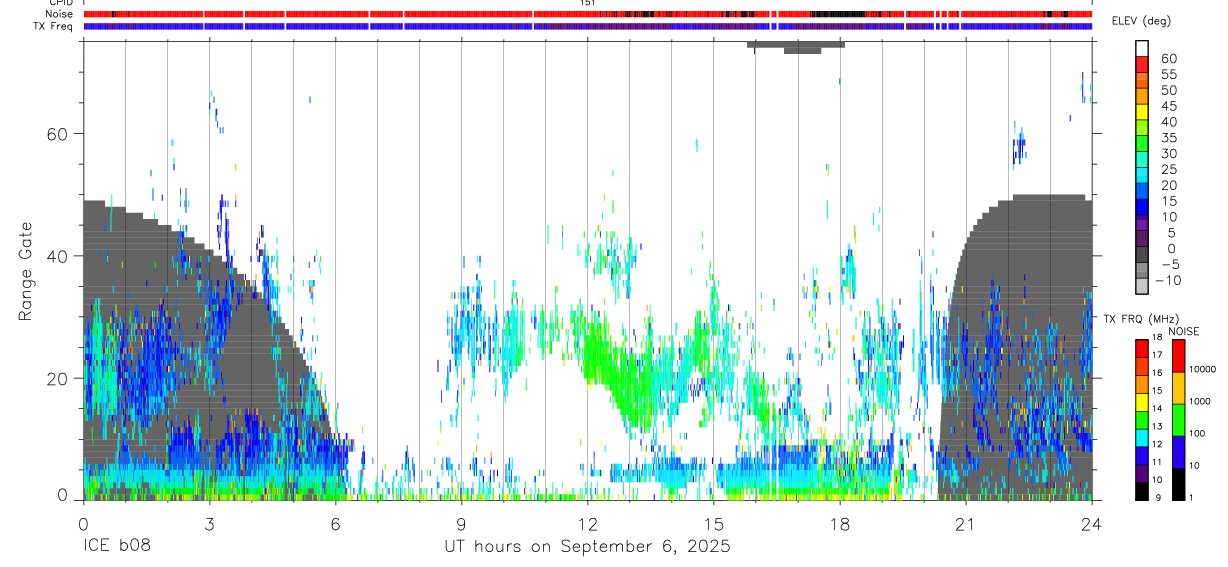The image size is (1228, 567).
Task: Click NOISE legend value '10000'
Action: click(x=1203, y=369)
